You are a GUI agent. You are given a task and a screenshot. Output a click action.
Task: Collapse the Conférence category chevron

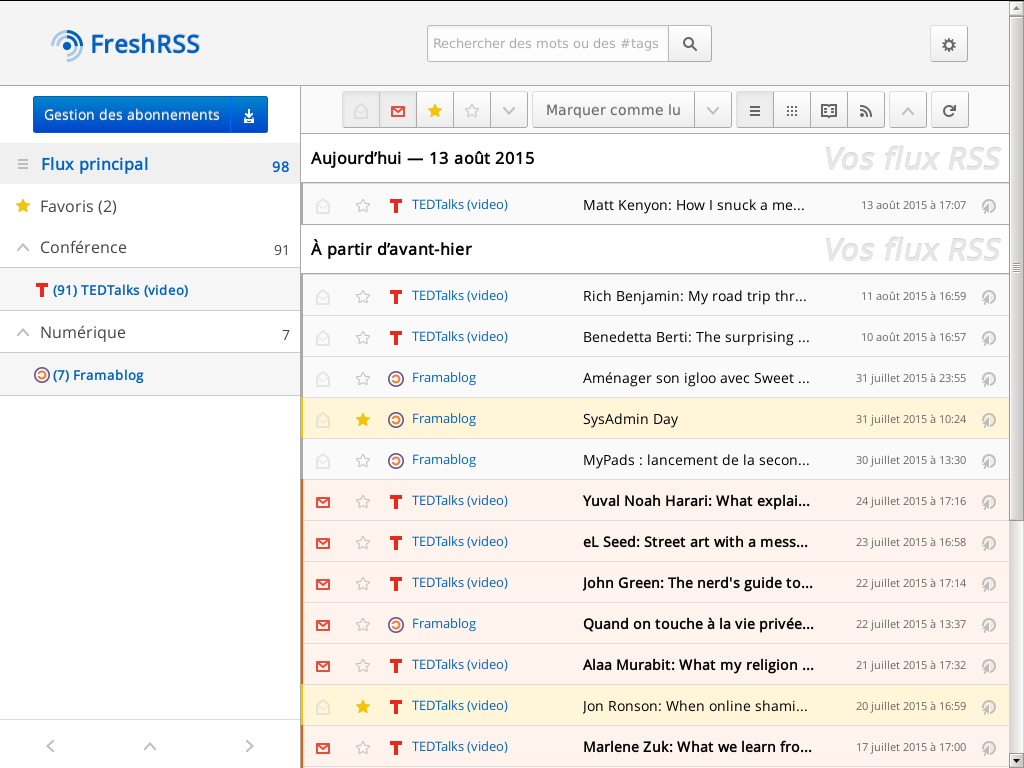tap(23, 248)
